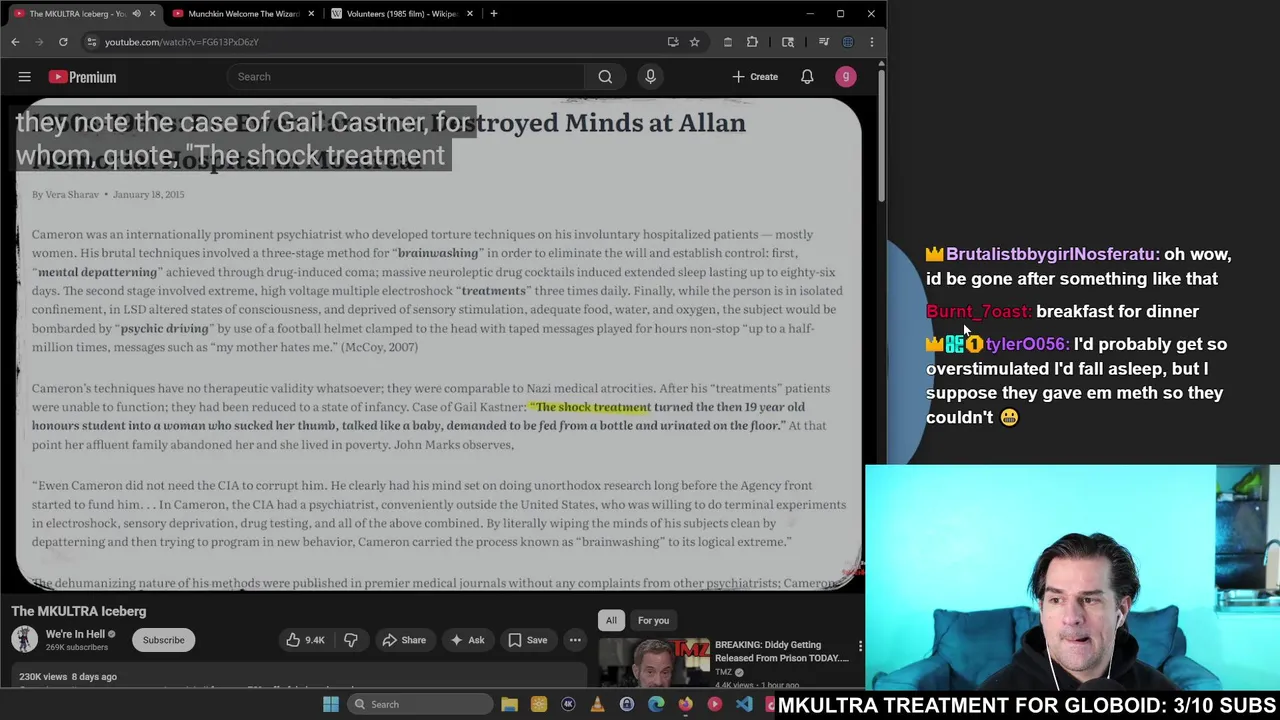Viewport: 1280px width, 720px height.
Task: Start voice search with the microphone
Action: click(x=650, y=77)
